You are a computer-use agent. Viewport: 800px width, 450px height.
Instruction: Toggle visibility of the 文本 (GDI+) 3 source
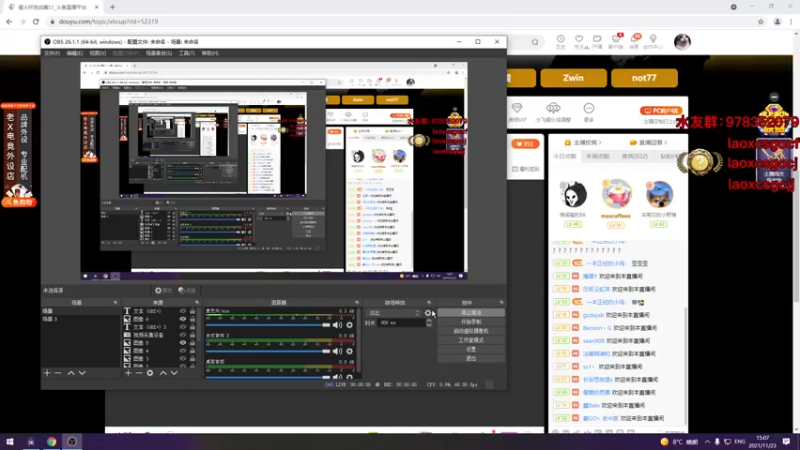(x=183, y=327)
